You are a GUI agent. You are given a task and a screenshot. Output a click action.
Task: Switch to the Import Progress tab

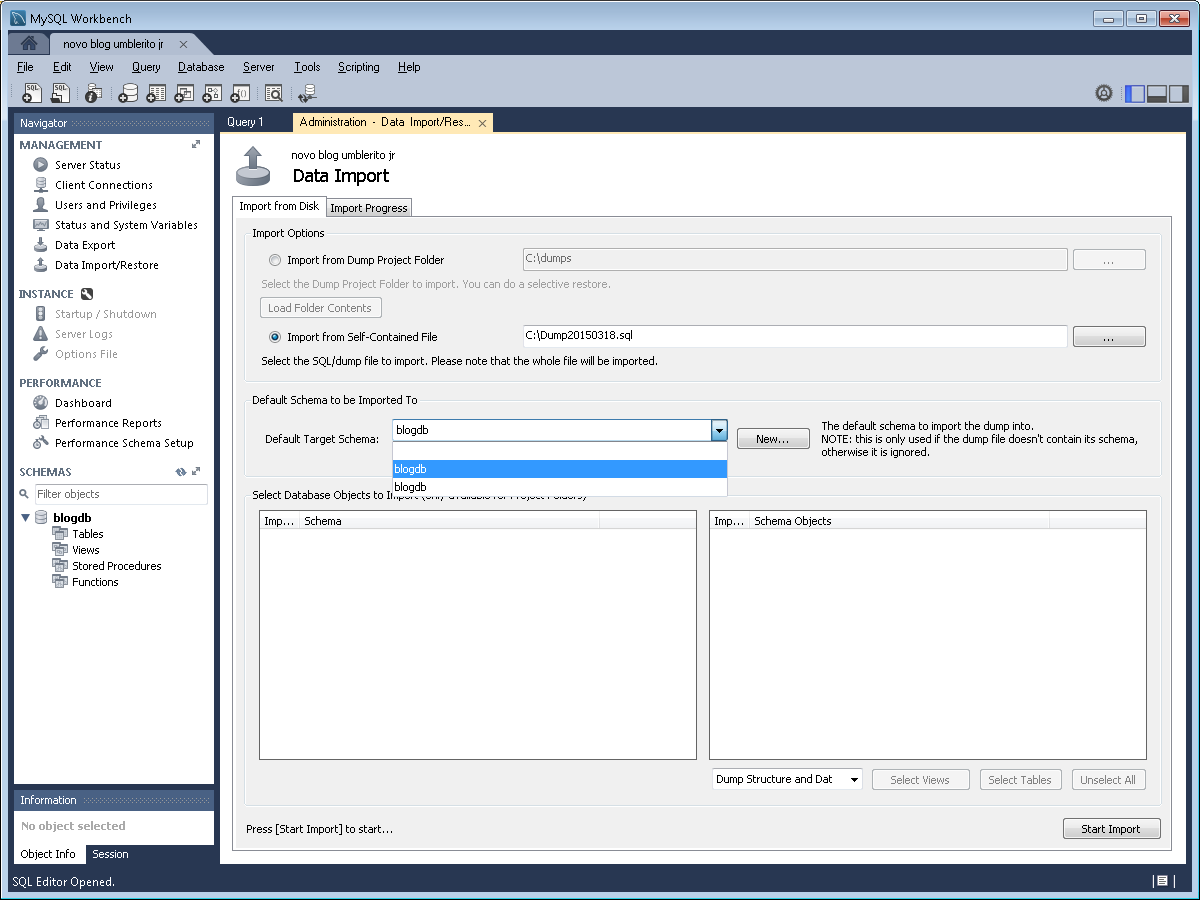(368, 207)
